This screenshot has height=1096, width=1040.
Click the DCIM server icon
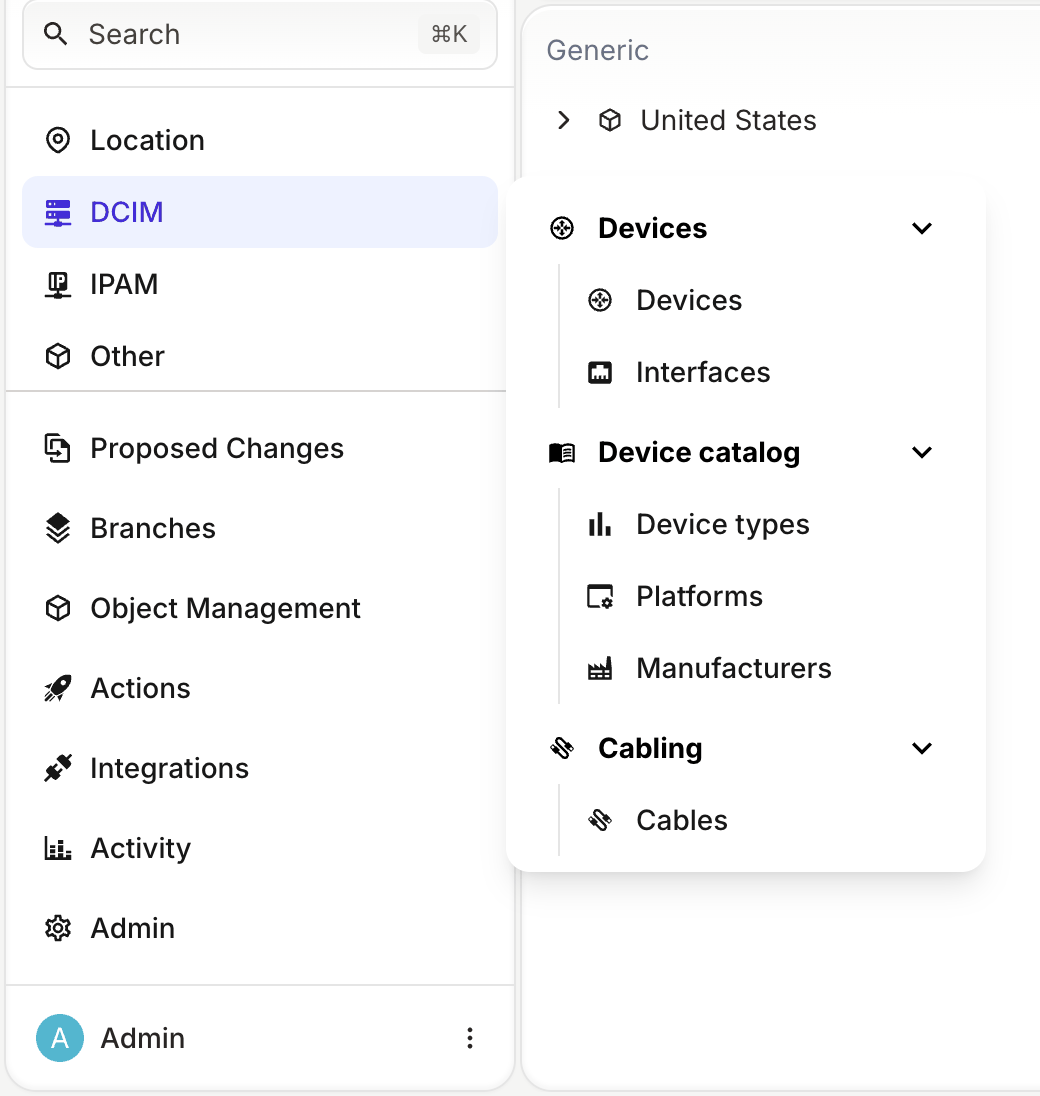tap(58, 212)
